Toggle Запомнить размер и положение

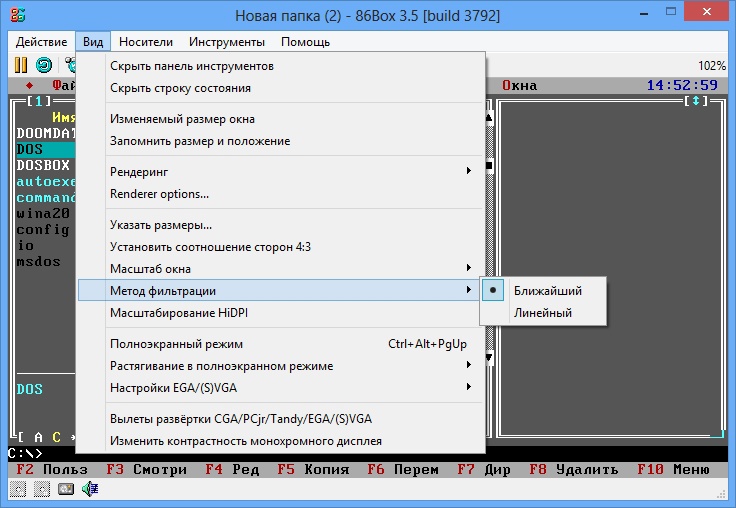click(x=281, y=141)
